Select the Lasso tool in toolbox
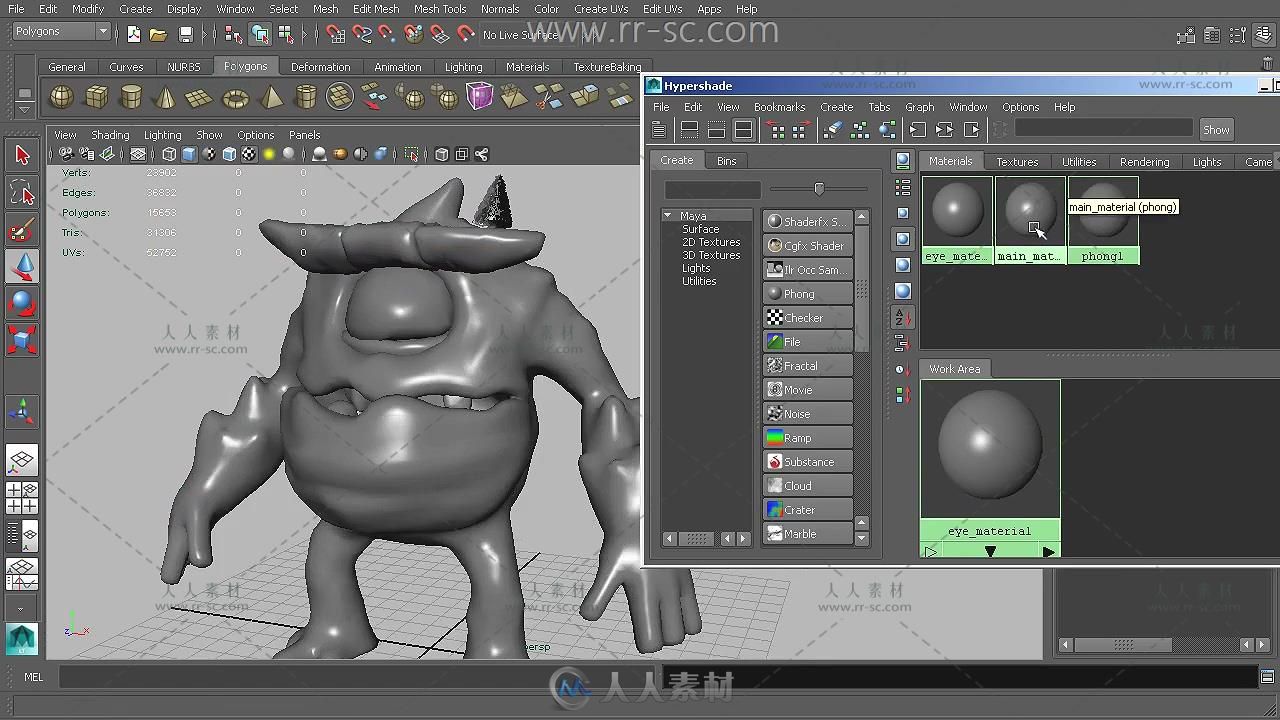Viewport: 1280px width, 720px height. point(22,192)
